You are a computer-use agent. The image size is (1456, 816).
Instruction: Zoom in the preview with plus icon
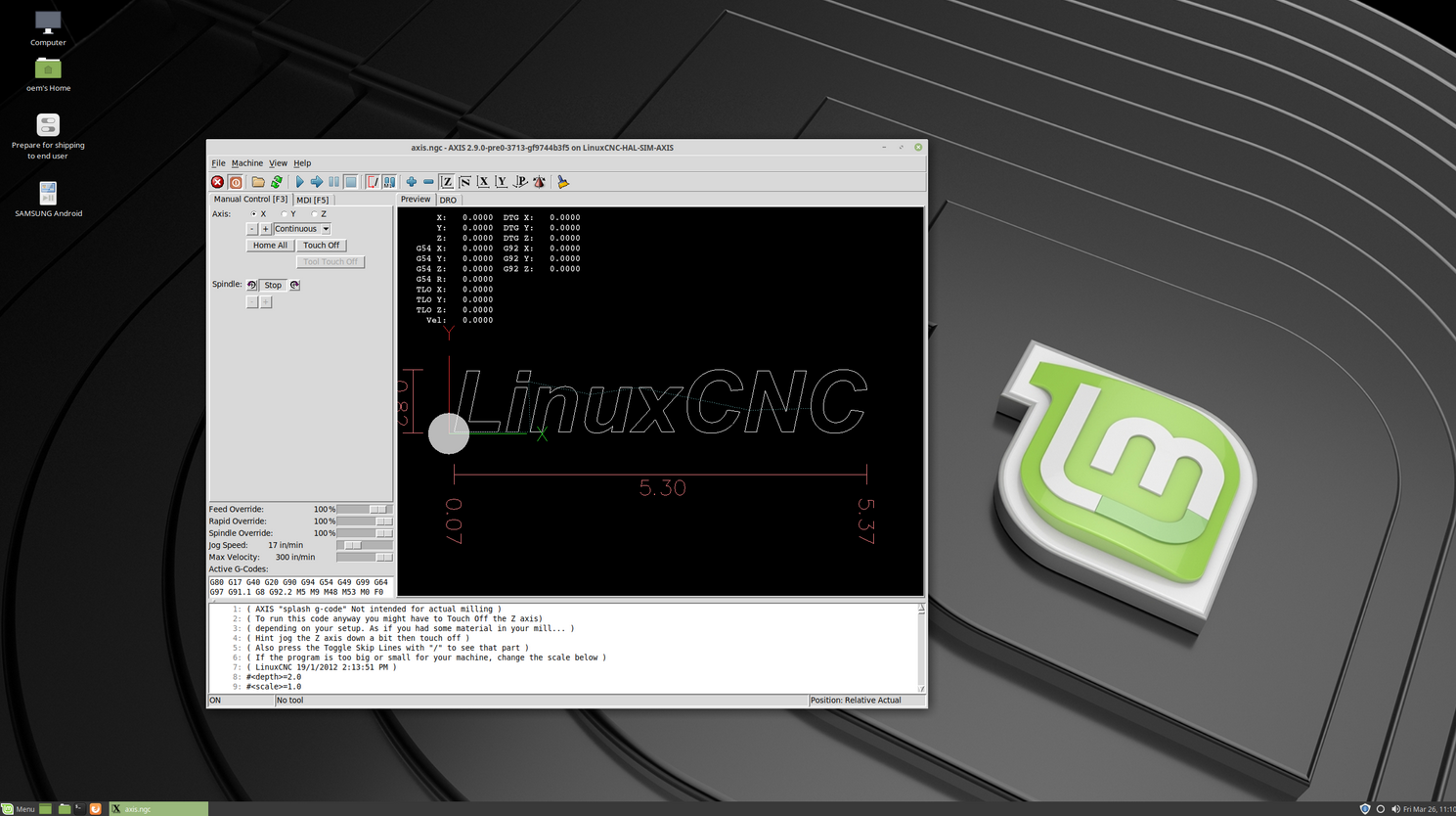pos(412,182)
